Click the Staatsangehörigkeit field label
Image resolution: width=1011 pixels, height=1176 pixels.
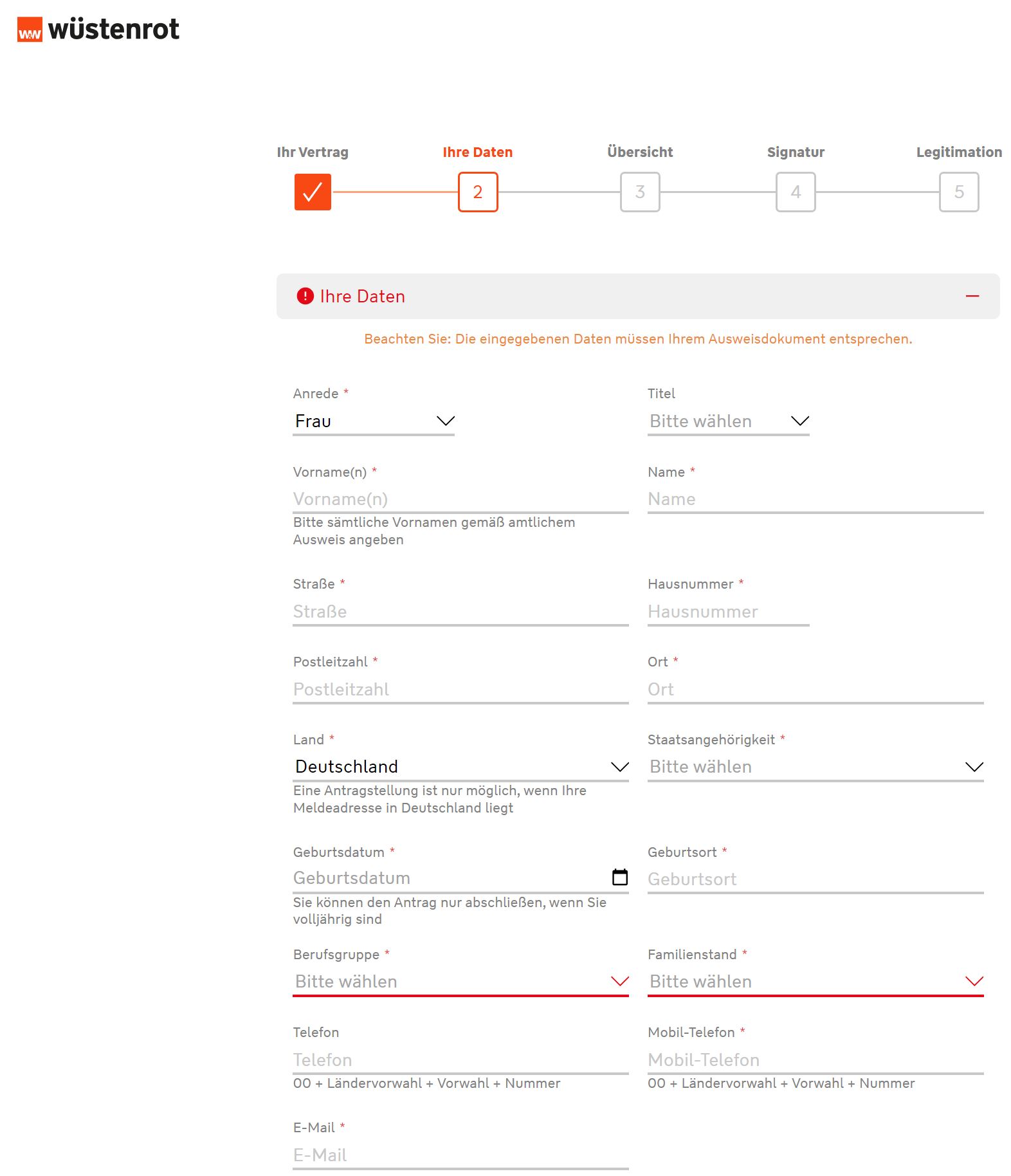(711, 740)
